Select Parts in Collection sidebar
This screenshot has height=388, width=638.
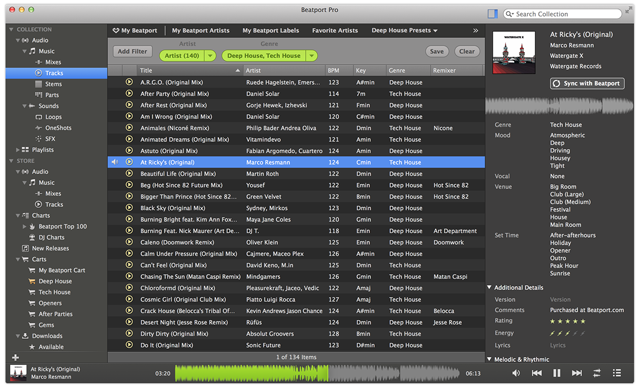[52, 95]
